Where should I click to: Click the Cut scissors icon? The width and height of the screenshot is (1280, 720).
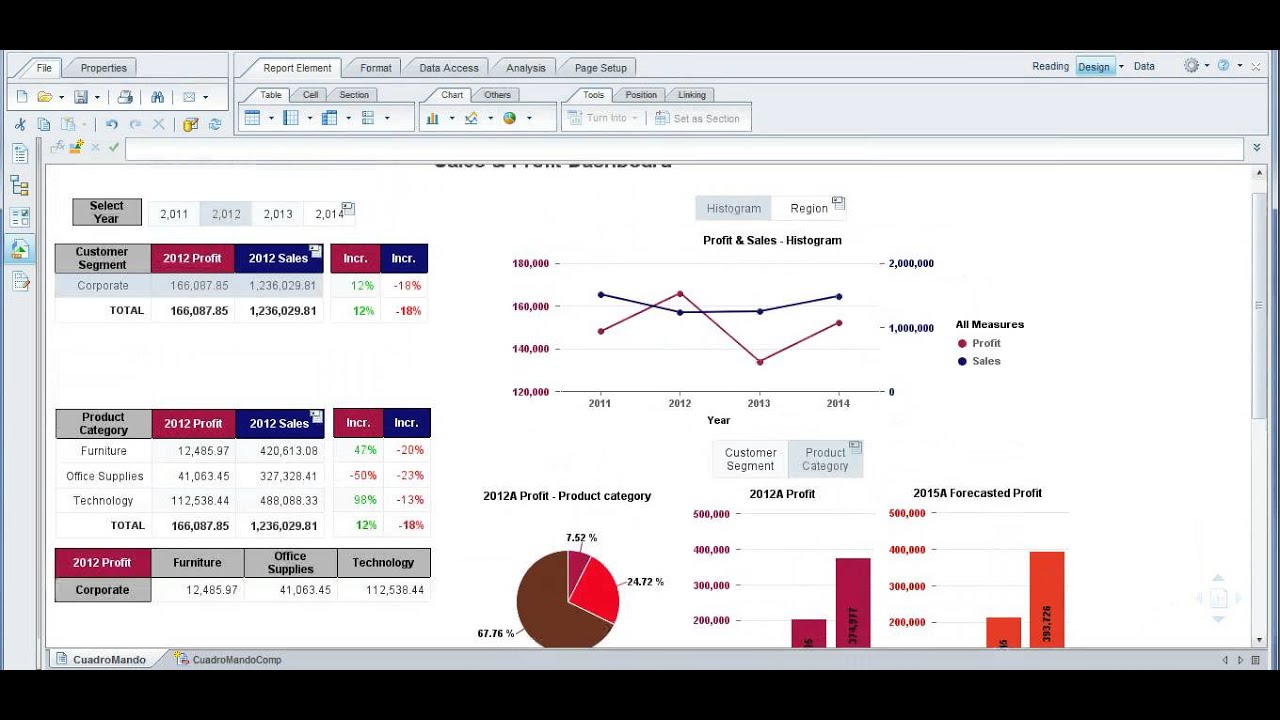pyautogui.click(x=19, y=124)
